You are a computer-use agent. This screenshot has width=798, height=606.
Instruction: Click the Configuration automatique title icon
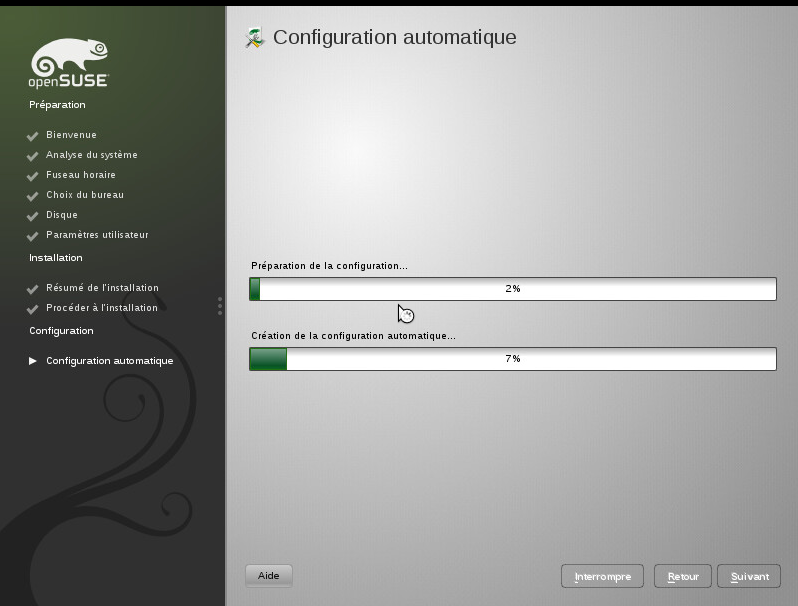point(255,38)
